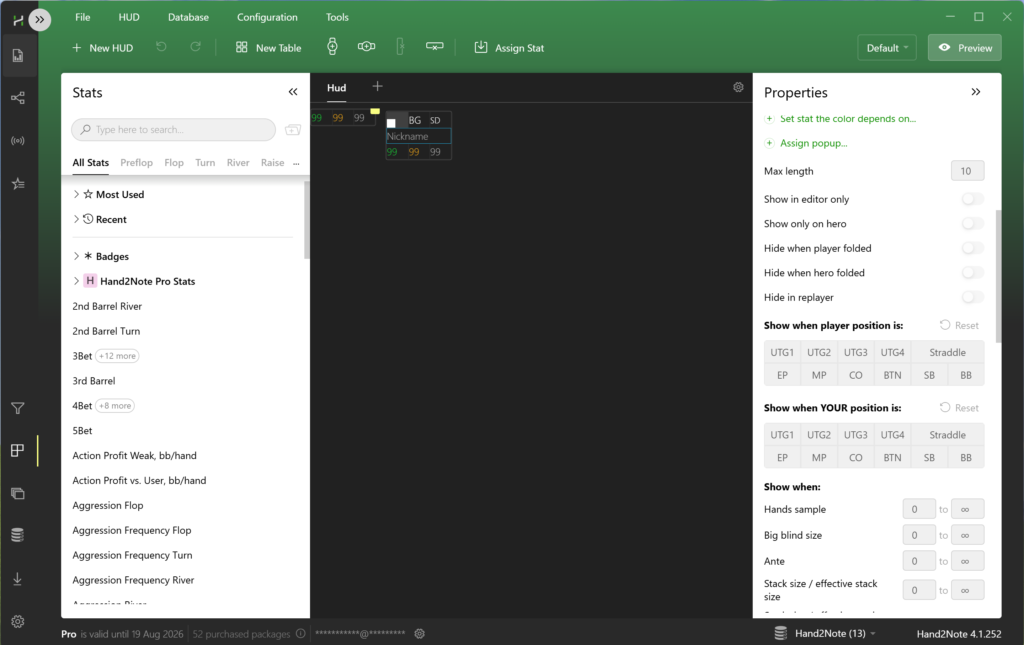Toggle Hide when player folded switch

pyautogui.click(x=972, y=248)
